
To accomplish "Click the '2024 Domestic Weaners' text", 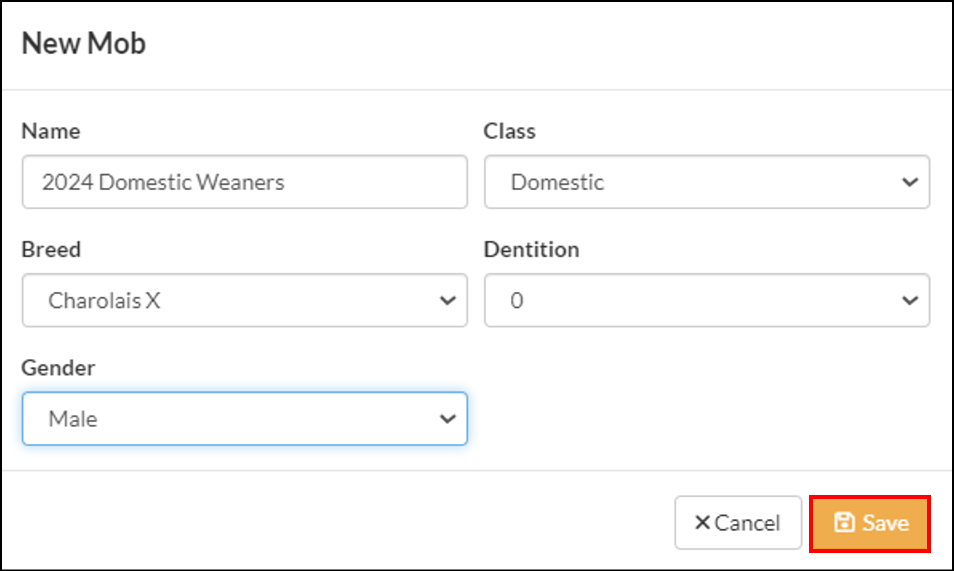I will click(163, 182).
